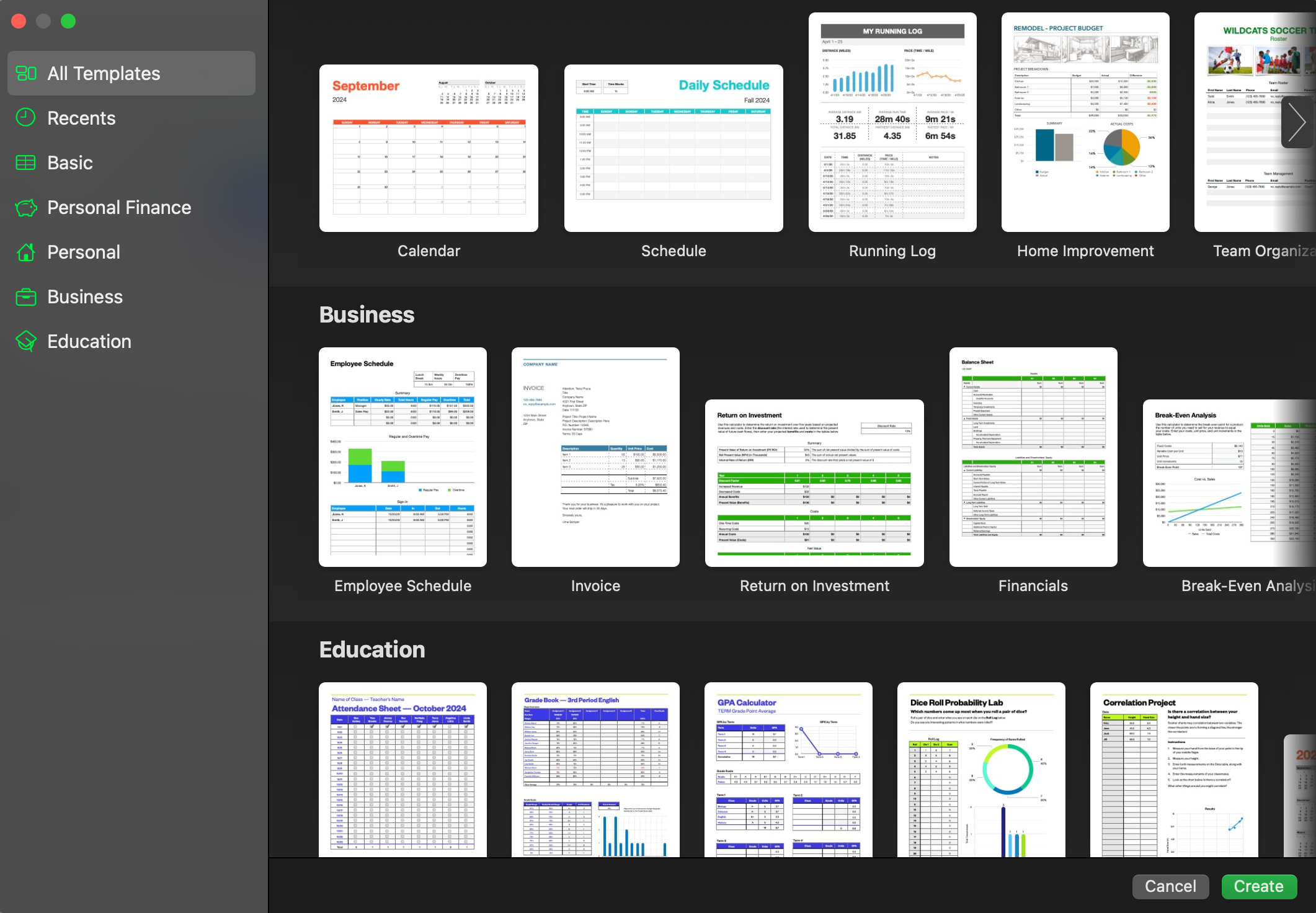Select the Personal Finance icon in sidebar
This screenshot has width=1316, height=913.
pyautogui.click(x=27, y=207)
